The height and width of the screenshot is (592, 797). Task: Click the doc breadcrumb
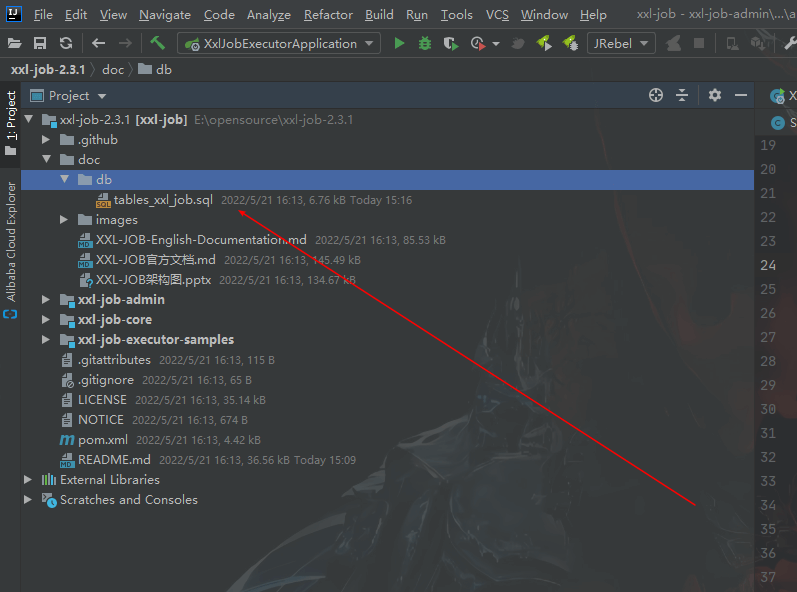[x=113, y=70]
